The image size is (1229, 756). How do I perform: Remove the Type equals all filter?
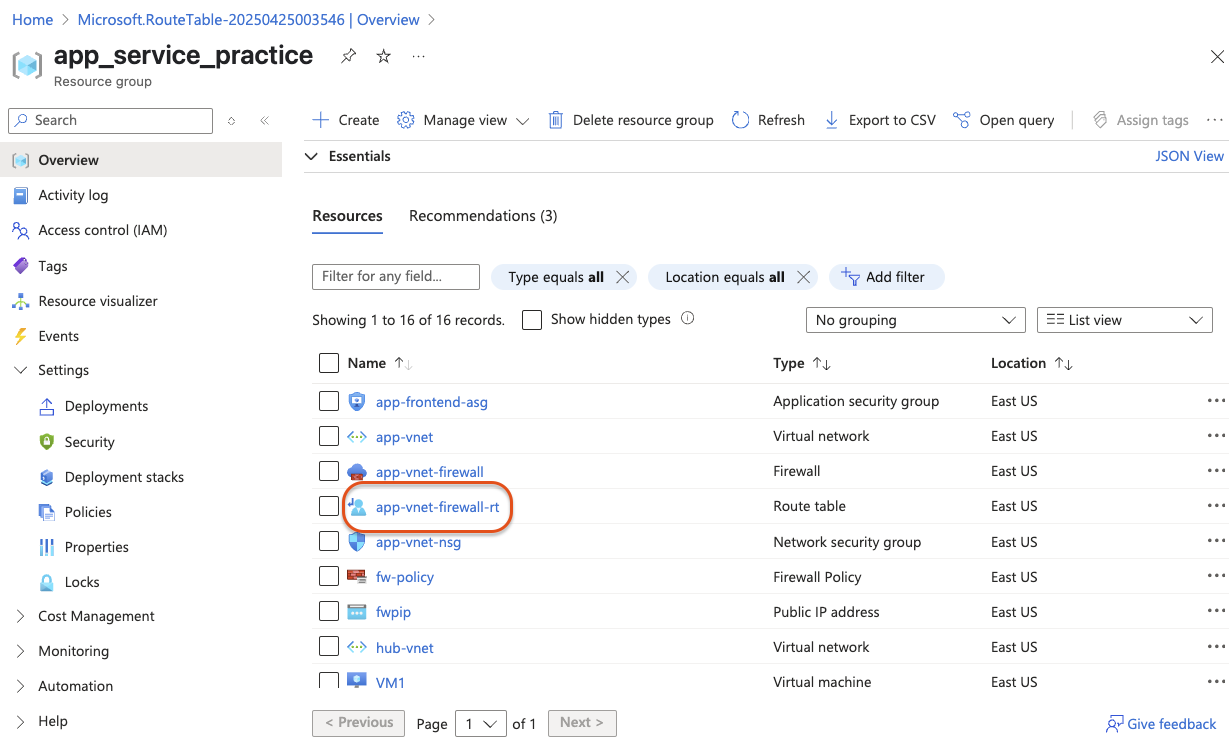pos(622,277)
